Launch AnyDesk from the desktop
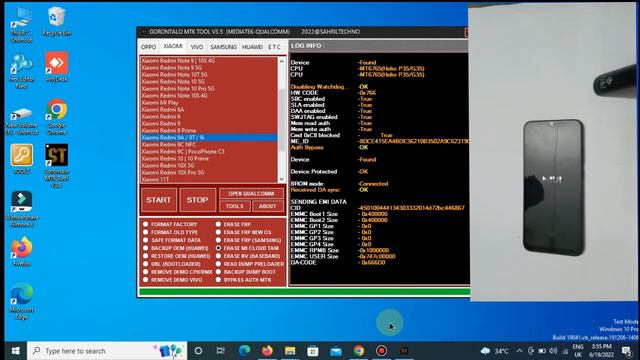 click(57, 67)
